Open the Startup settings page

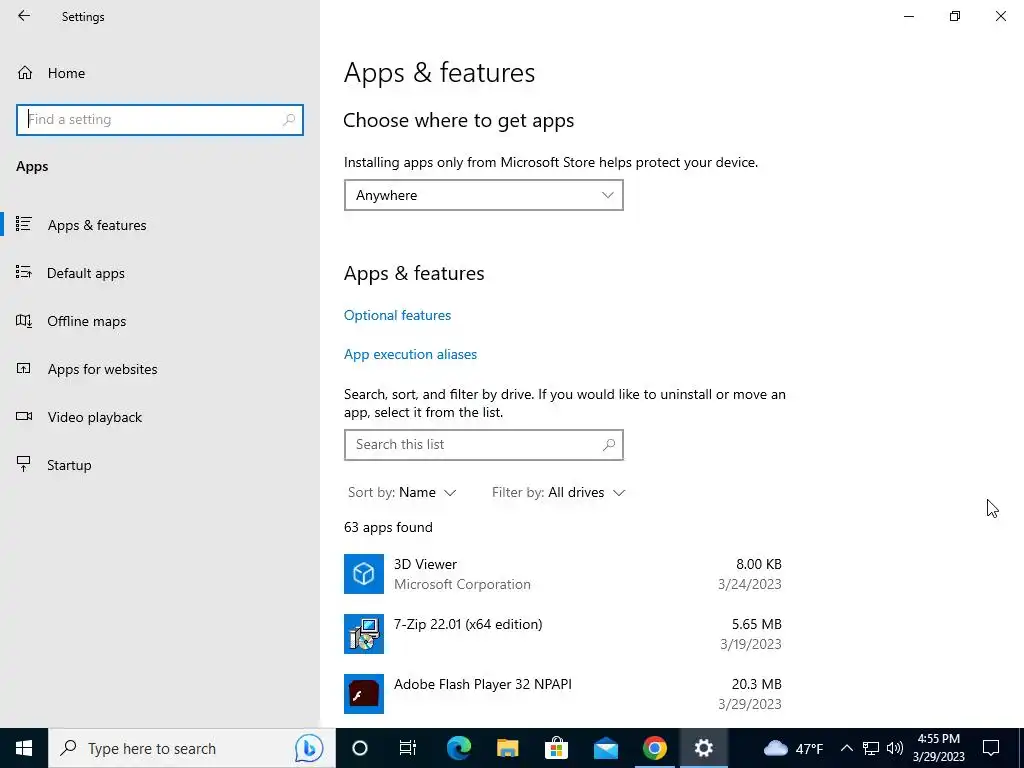(x=160, y=465)
